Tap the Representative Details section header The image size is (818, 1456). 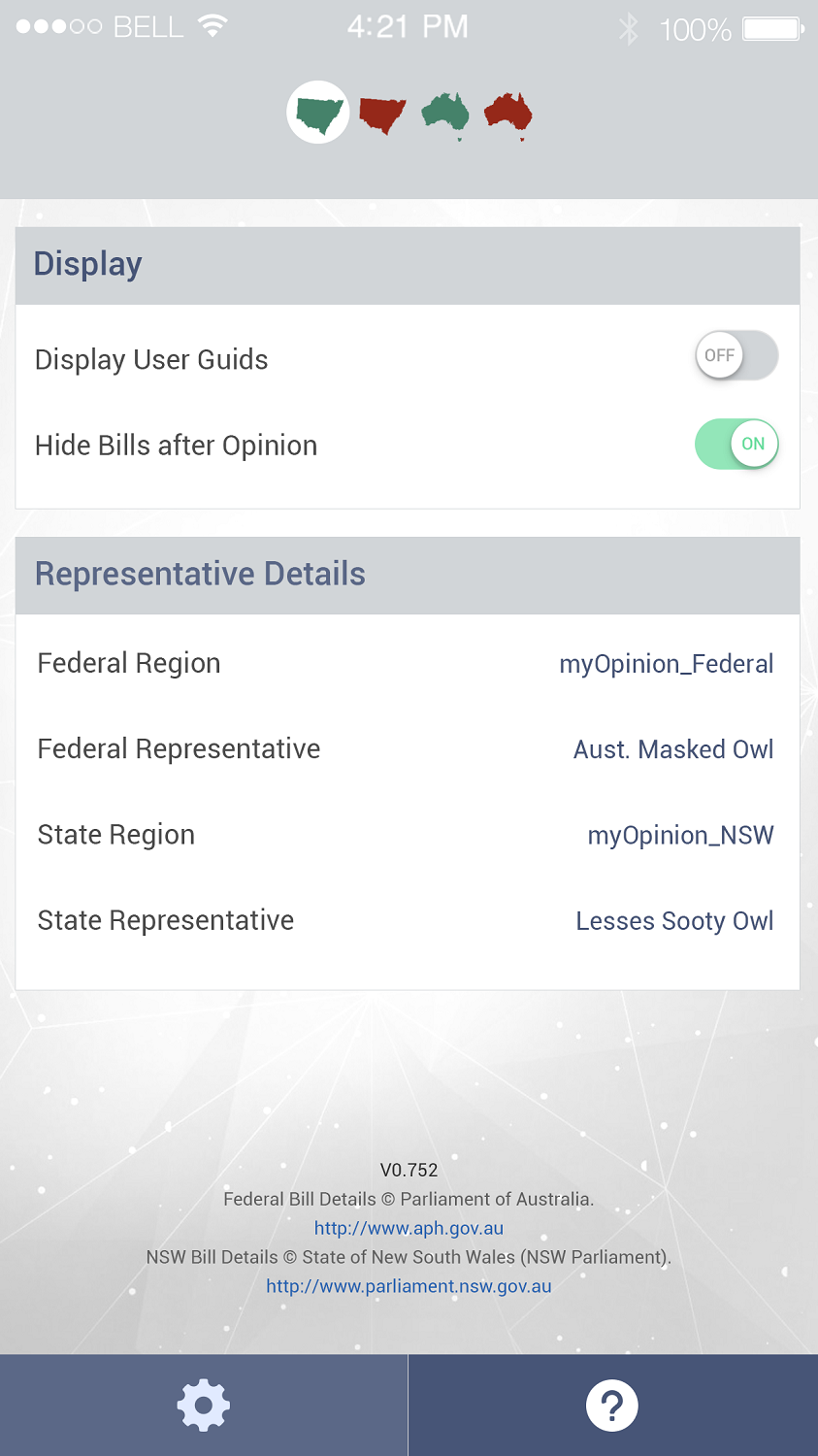coord(408,575)
